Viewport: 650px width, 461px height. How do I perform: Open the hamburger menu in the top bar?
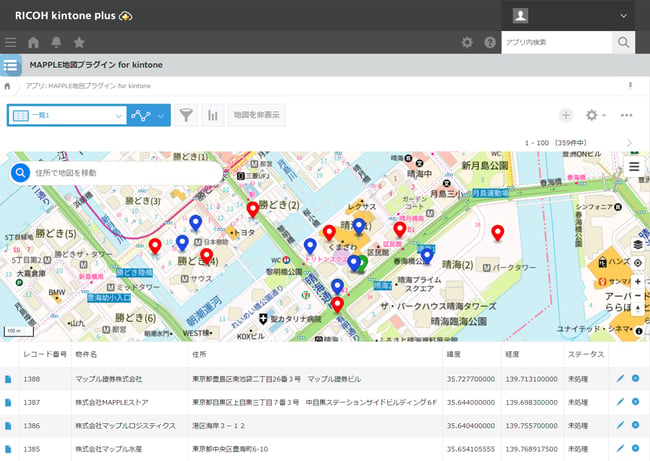pos(10,42)
